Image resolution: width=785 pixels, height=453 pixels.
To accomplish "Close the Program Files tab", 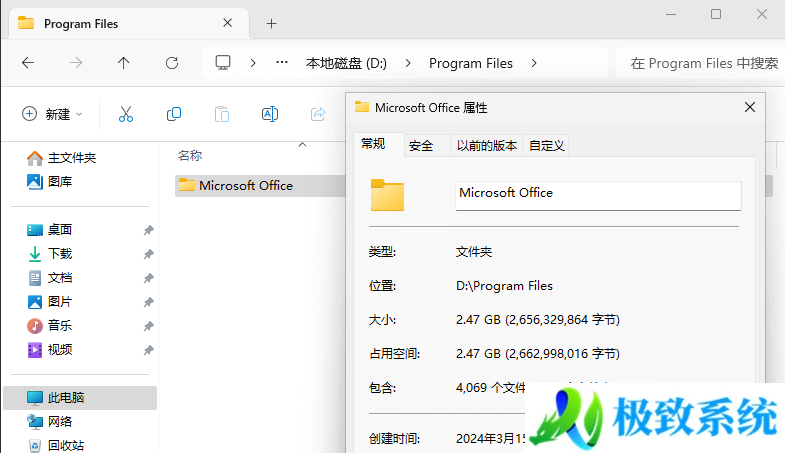I will point(227,23).
